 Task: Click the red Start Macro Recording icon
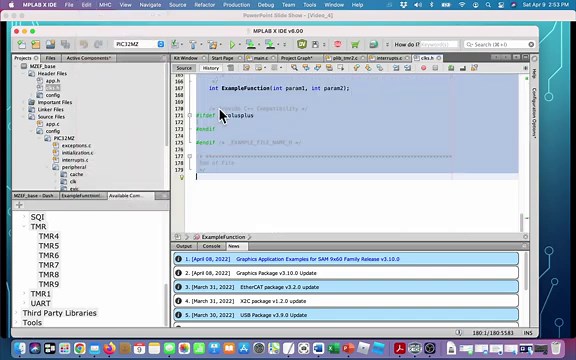click(424, 68)
